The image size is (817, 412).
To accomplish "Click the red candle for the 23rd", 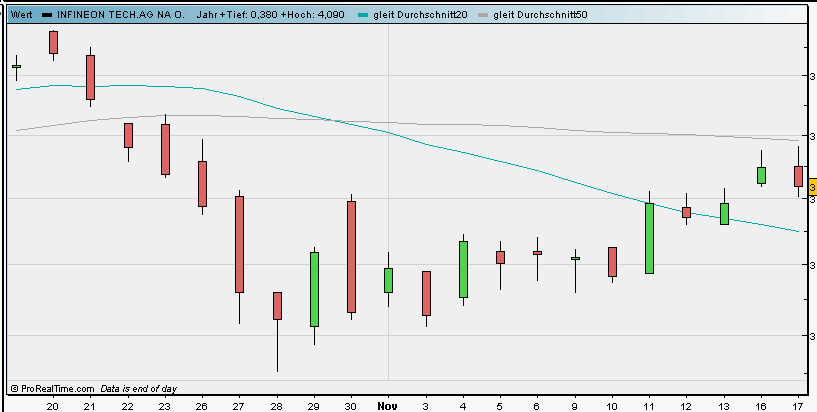I will pyautogui.click(x=165, y=149).
